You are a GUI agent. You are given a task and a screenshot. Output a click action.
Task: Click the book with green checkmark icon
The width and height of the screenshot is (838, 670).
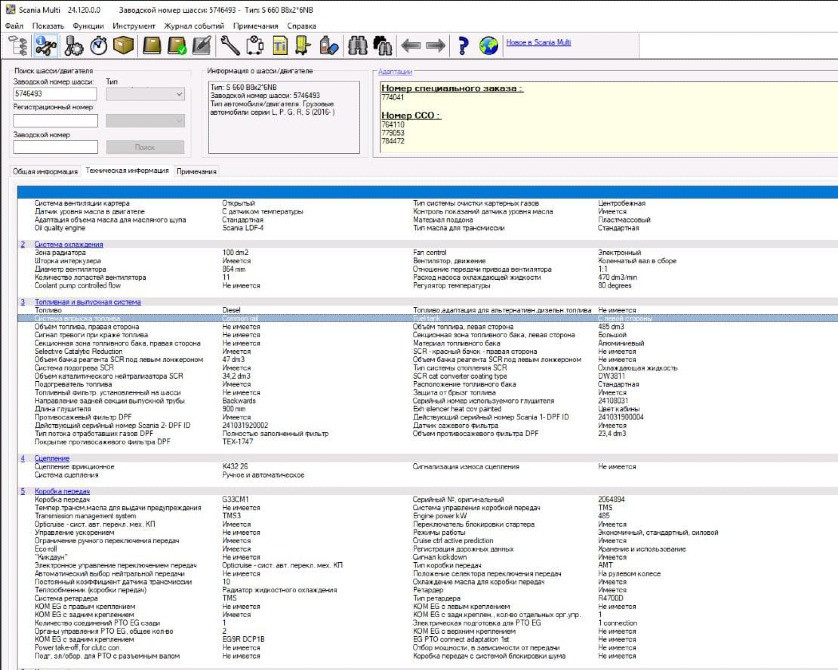pyautogui.click(x=177, y=45)
